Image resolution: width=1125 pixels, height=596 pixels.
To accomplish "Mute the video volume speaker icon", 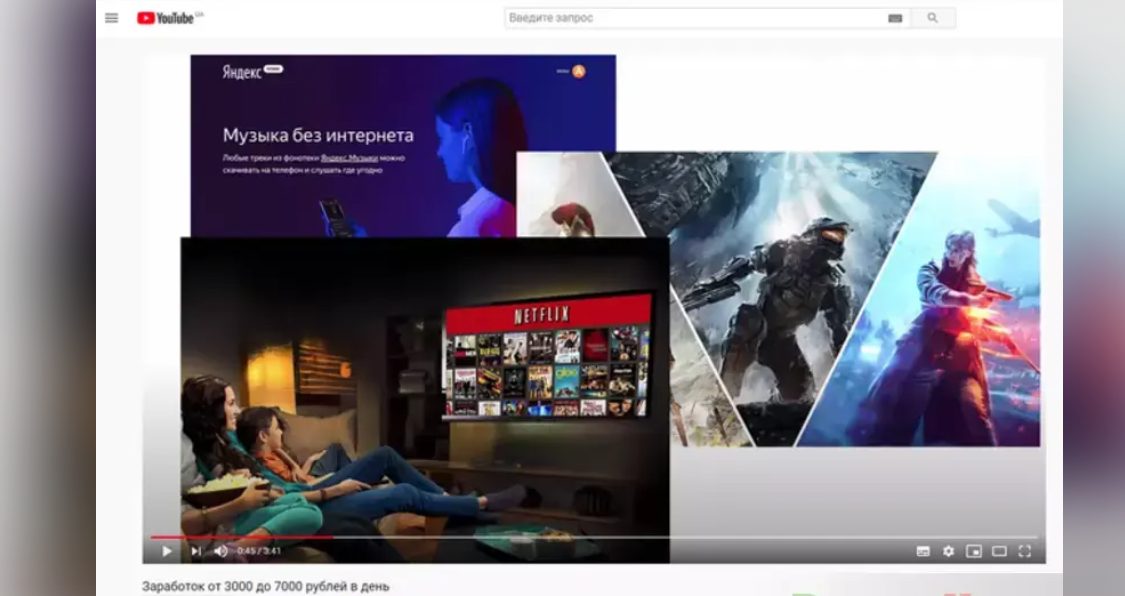I will click(x=221, y=551).
